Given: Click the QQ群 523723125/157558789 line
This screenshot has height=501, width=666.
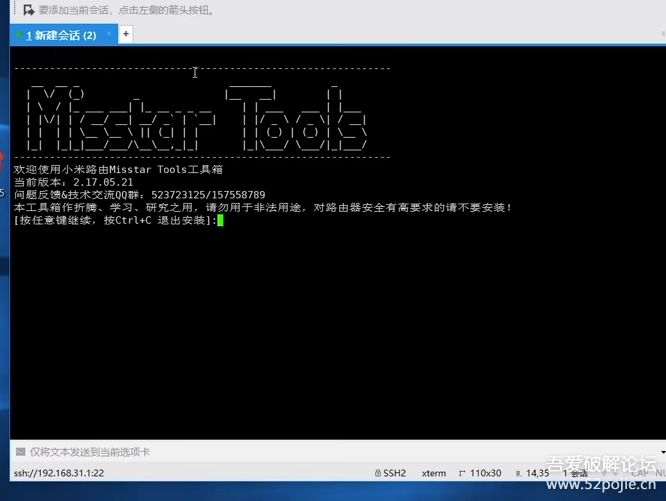Looking at the screenshot, I should pyautogui.click(x=139, y=195).
